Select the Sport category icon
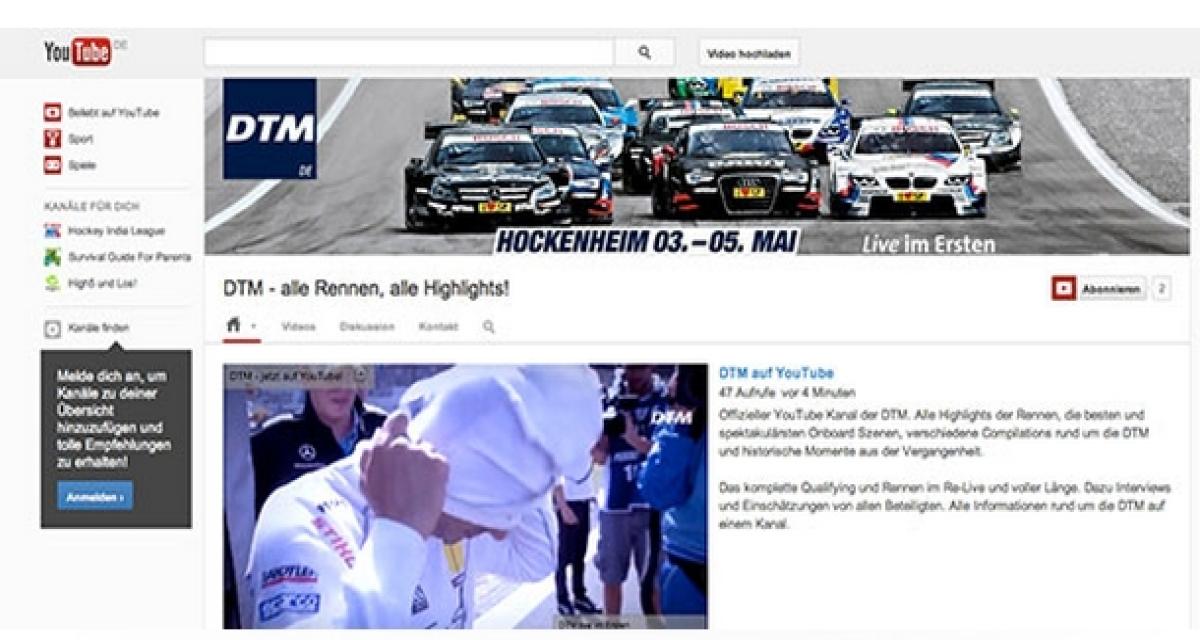The image size is (1200, 640). tap(53, 139)
